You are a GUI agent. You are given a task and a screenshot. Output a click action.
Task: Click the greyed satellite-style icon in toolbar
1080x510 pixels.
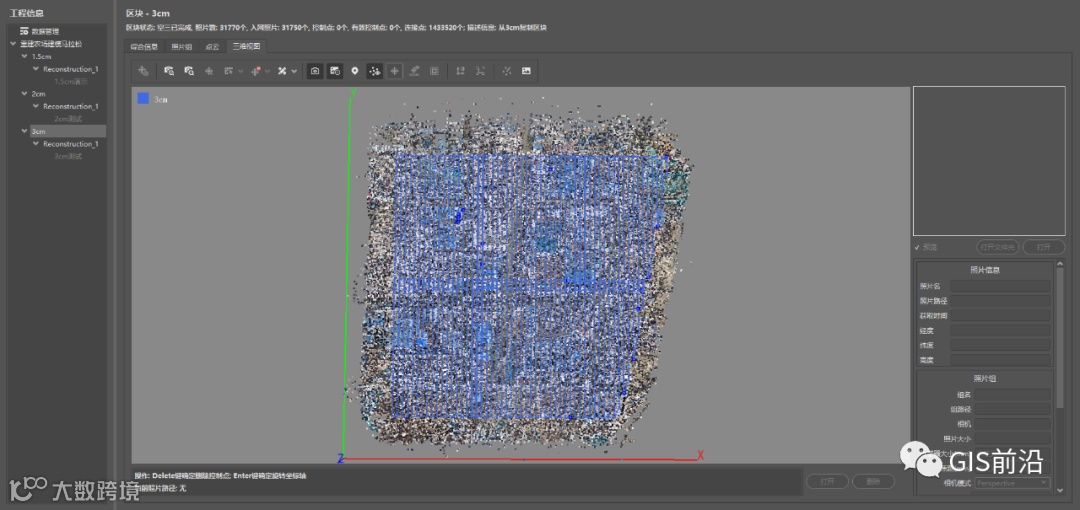pos(415,71)
